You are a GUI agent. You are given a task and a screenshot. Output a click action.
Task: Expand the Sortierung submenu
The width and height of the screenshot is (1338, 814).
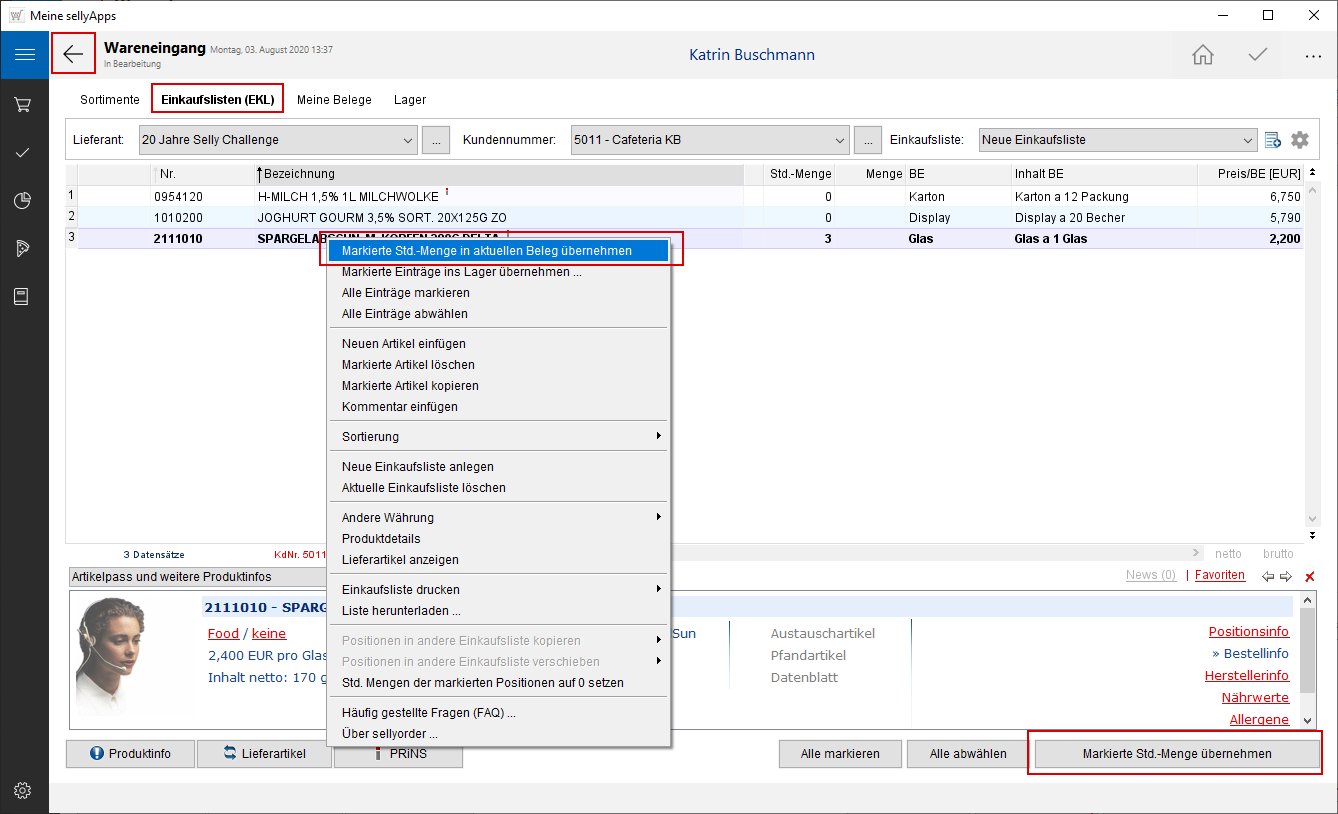tap(499, 437)
